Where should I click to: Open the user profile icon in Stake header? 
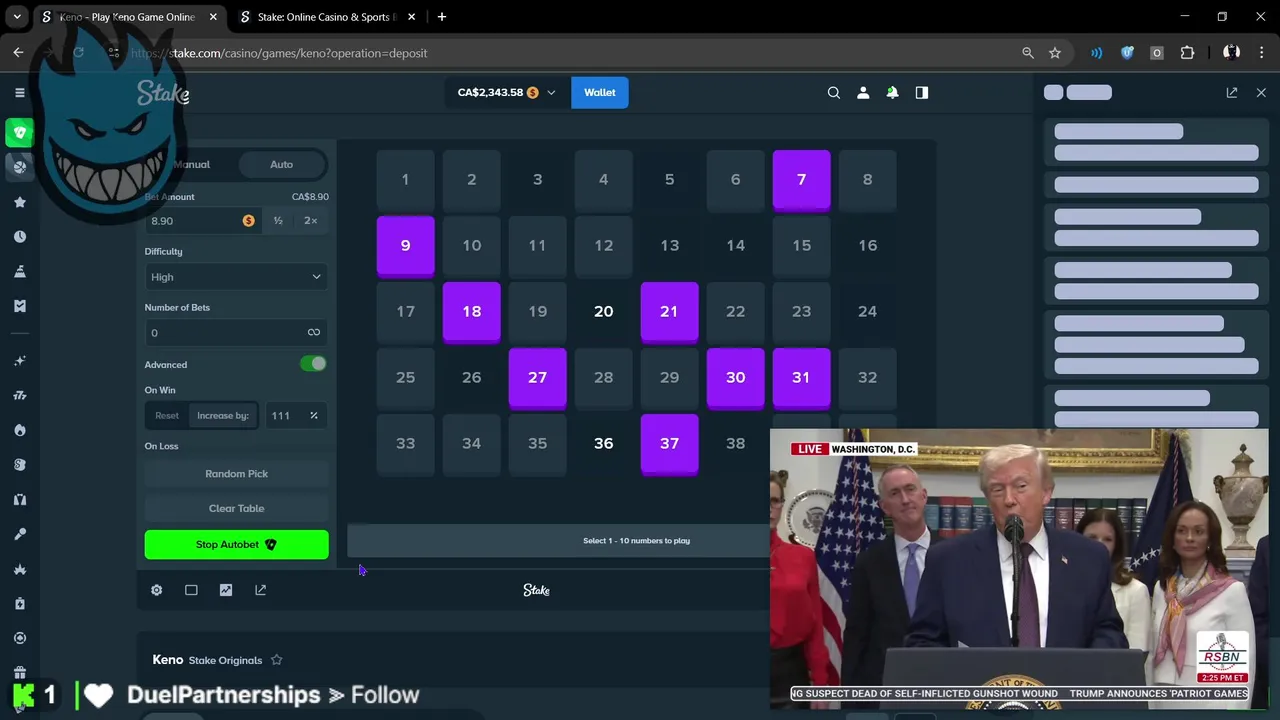[863, 92]
